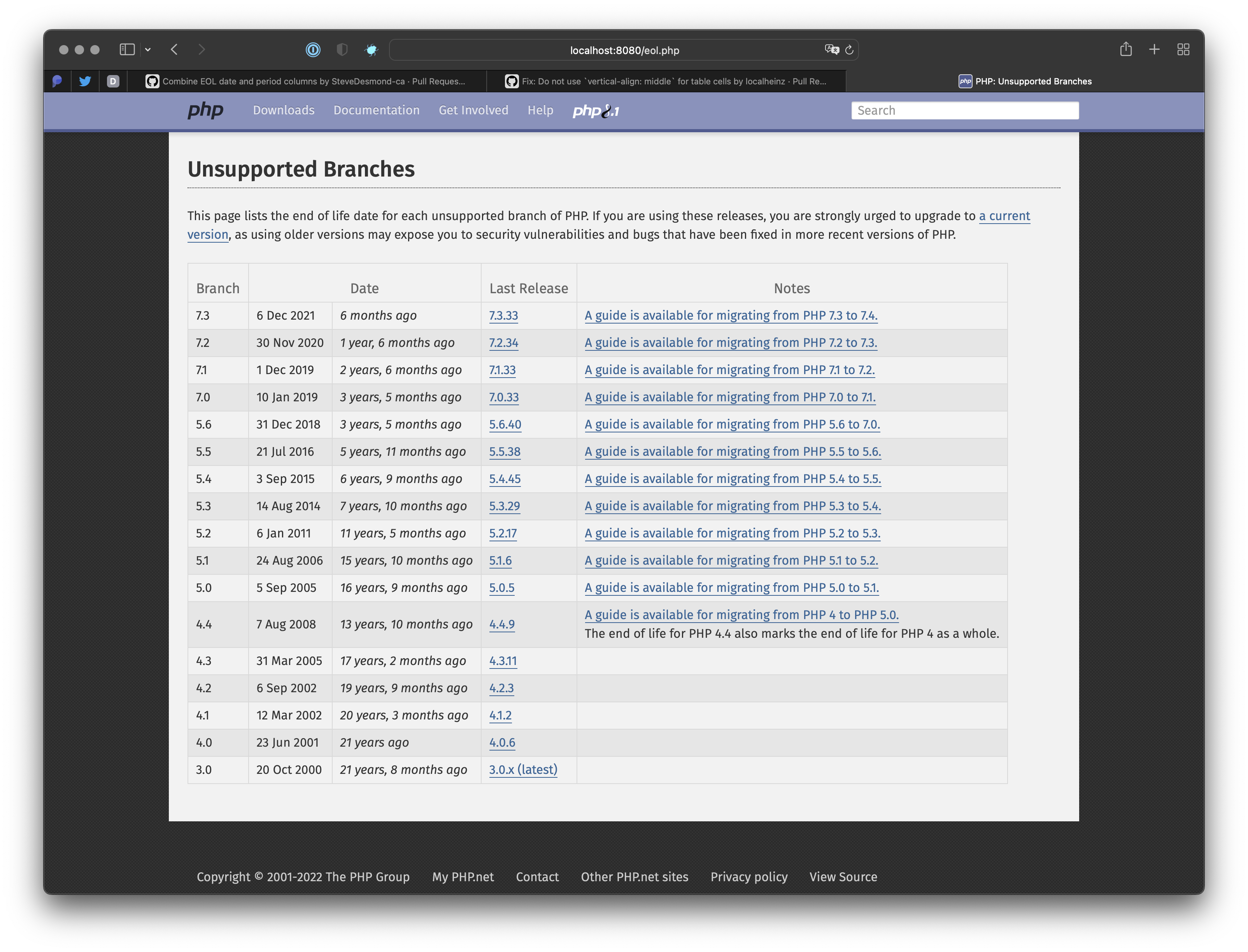Click the 1Password extension icon
The image size is (1248, 952).
click(313, 50)
